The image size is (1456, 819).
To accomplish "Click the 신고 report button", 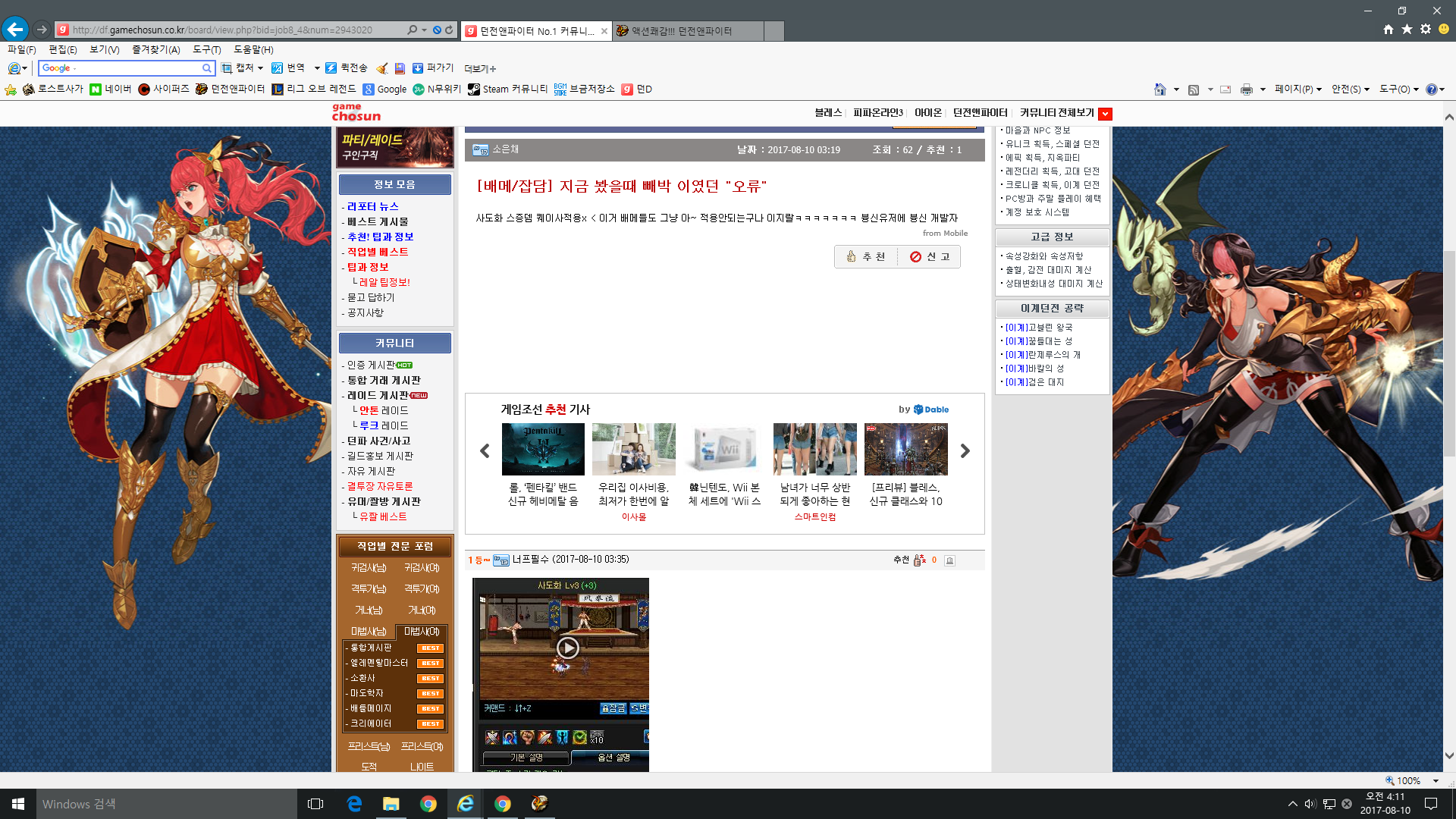I will [930, 257].
